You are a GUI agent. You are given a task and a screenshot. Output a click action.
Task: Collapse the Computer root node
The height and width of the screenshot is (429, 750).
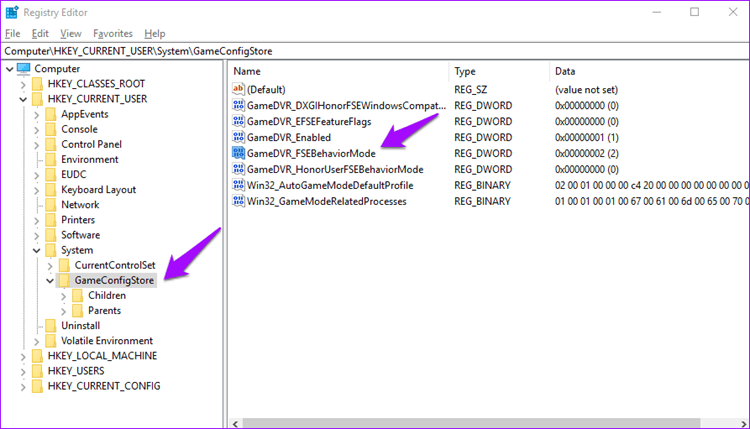coord(10,69)
